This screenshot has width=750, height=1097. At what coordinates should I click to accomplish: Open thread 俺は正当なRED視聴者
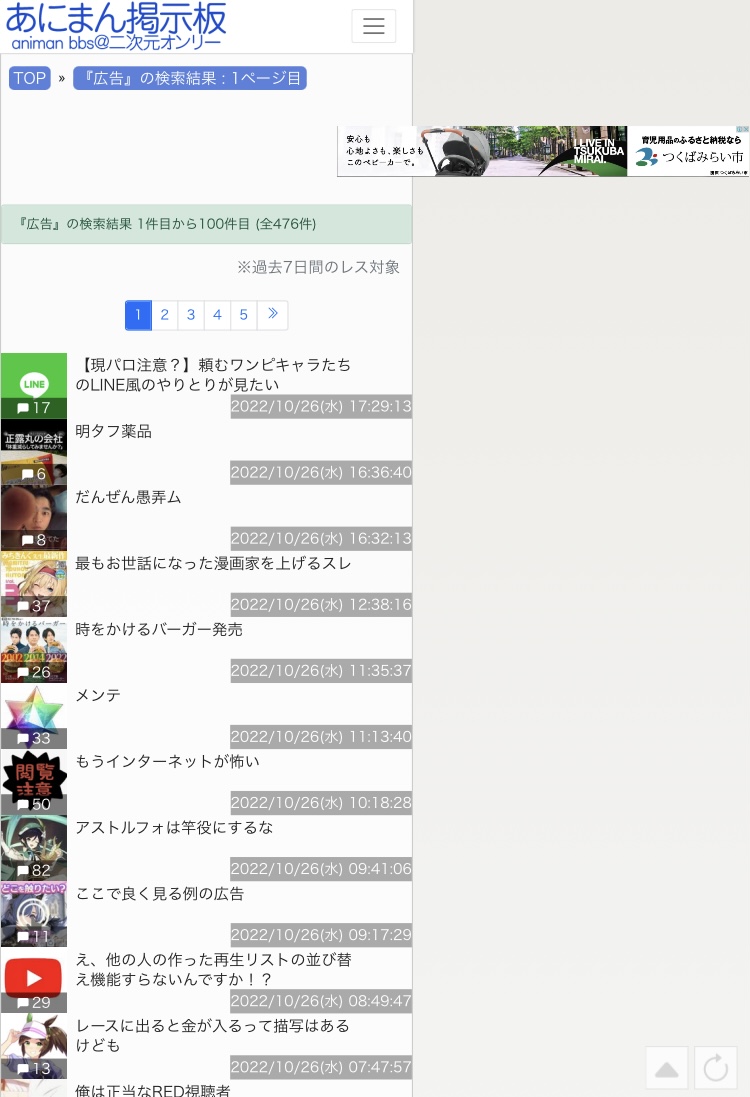pyautogui.click(x=153, y=1090)
